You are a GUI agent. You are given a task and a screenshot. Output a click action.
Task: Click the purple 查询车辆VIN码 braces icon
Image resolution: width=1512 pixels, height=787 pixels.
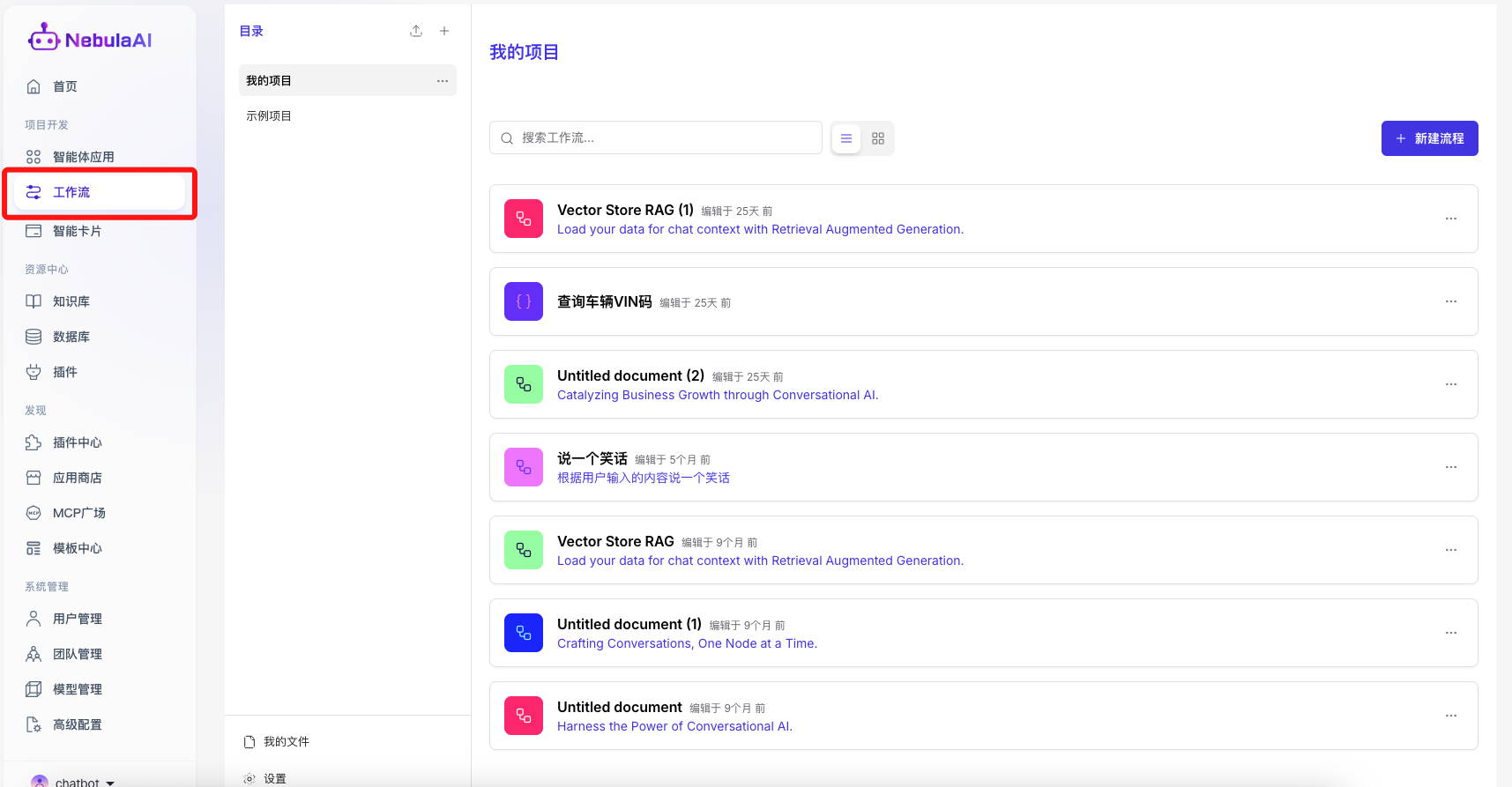click(524, 301)
